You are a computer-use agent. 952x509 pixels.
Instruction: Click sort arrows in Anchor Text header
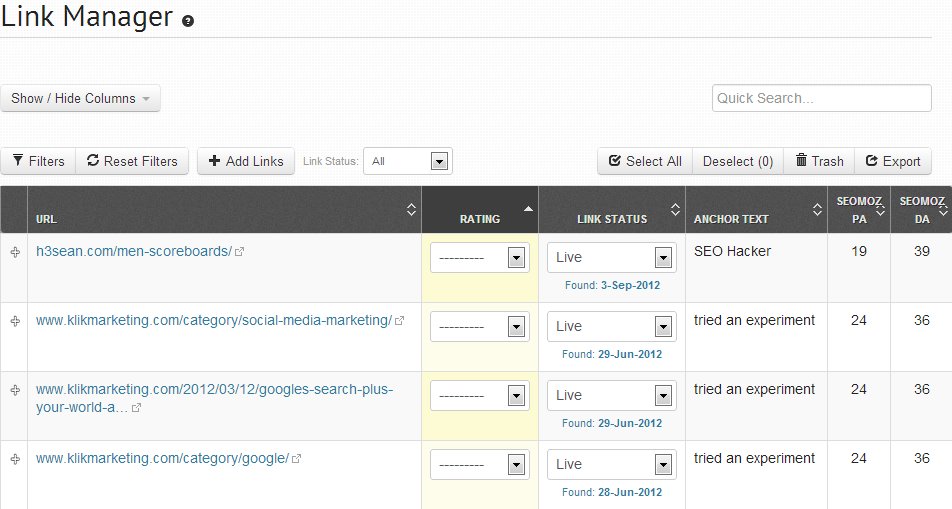815,210
